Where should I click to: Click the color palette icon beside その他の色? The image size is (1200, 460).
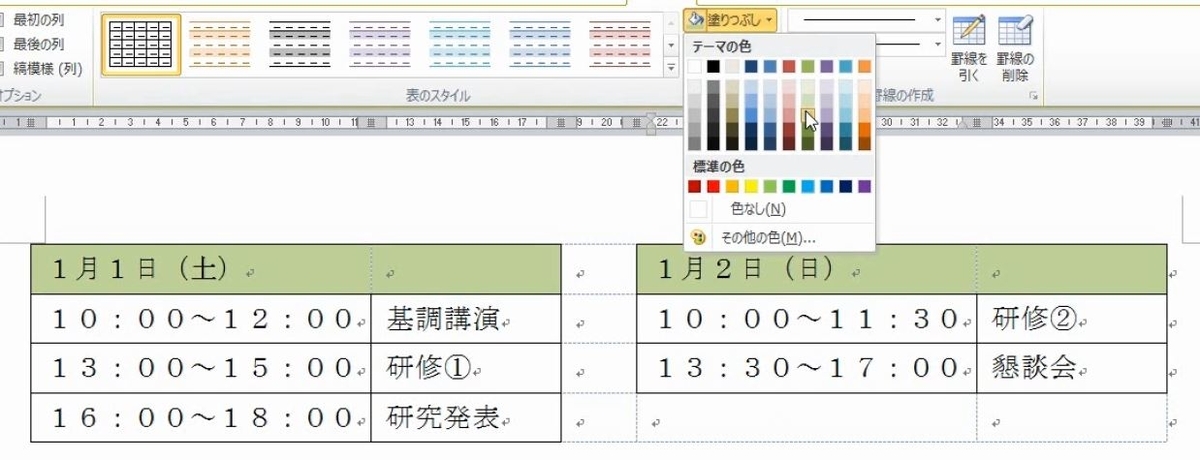(x=698, y=237)
